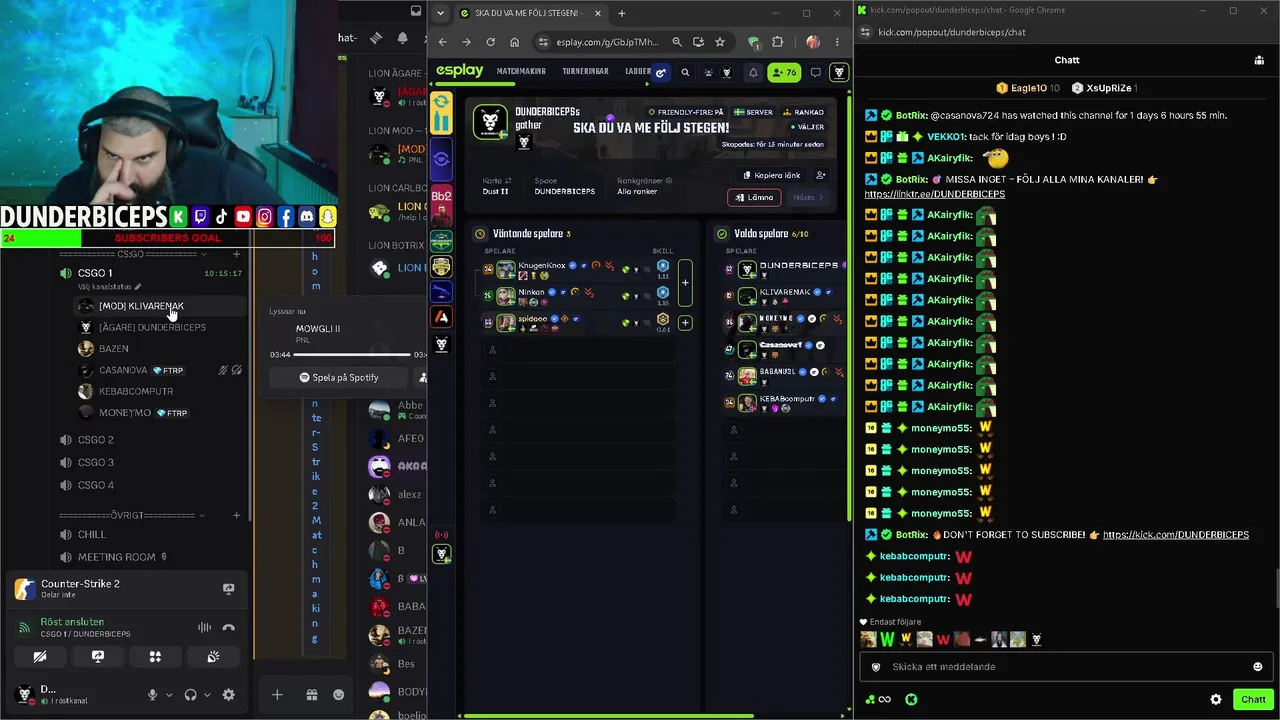Open Chrome profile avatar

pyautogui.click(x=812, y=42)
